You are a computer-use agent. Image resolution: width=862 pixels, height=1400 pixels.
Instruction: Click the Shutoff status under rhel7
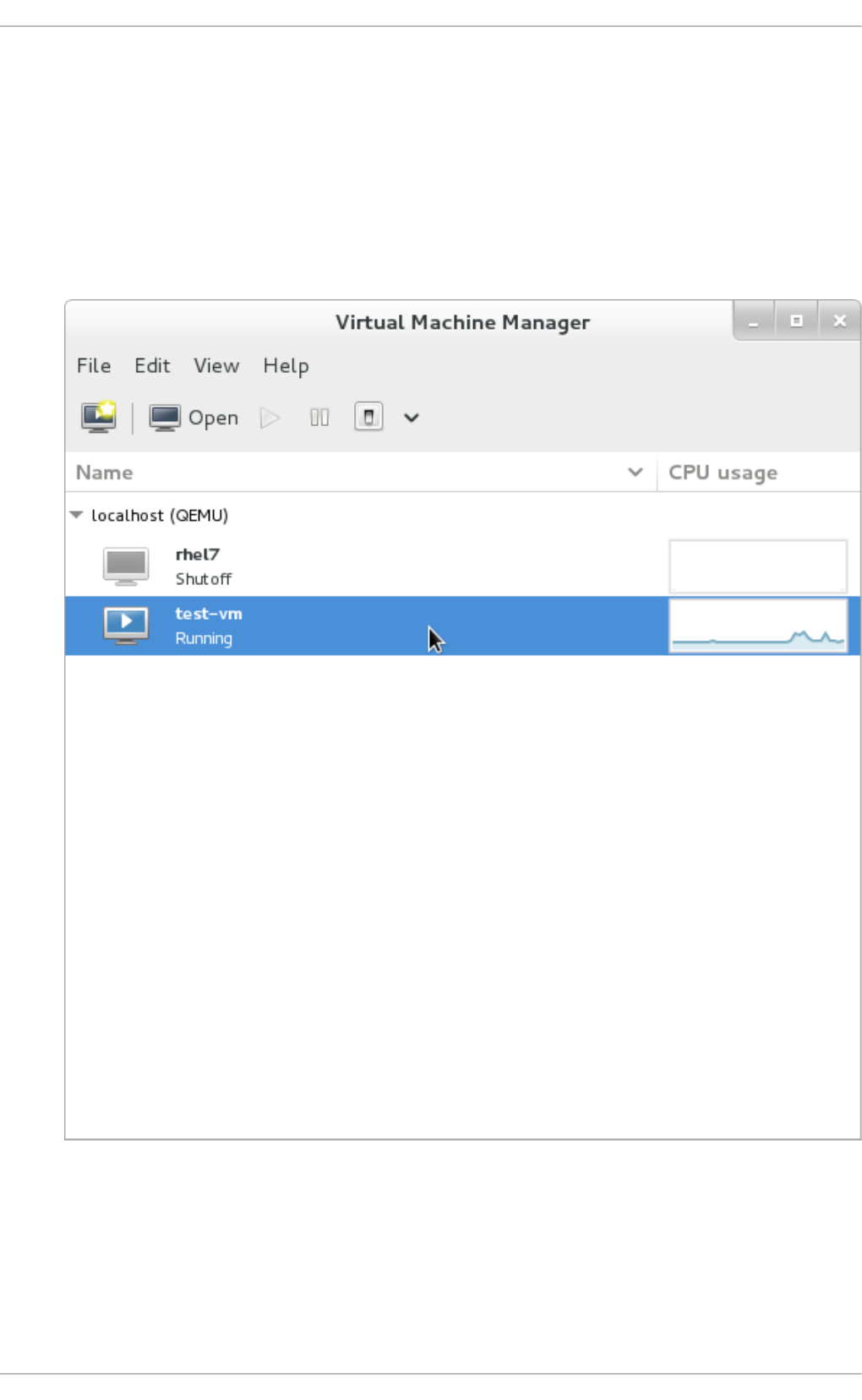[x=204, y=579]
